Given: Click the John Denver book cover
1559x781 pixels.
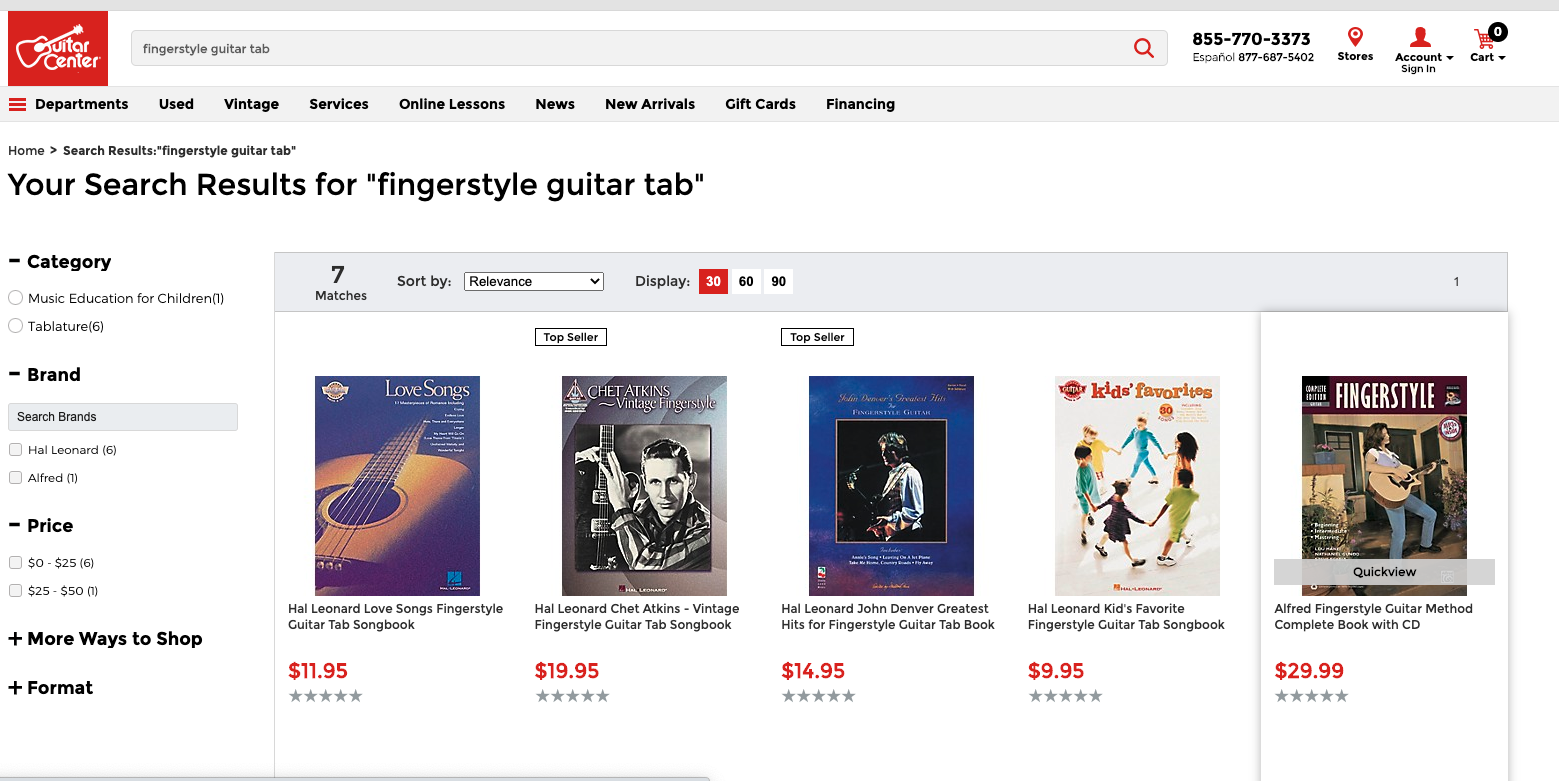Looking at the screenshot, I should point(891,486).
